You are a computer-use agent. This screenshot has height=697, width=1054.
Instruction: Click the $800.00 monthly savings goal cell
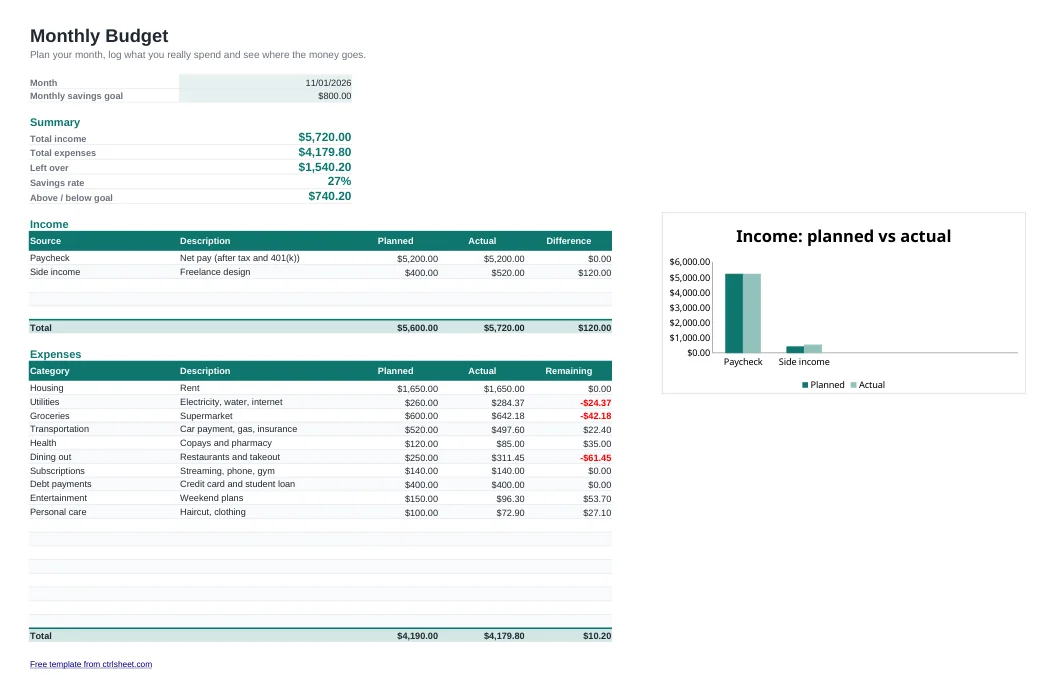266,95
